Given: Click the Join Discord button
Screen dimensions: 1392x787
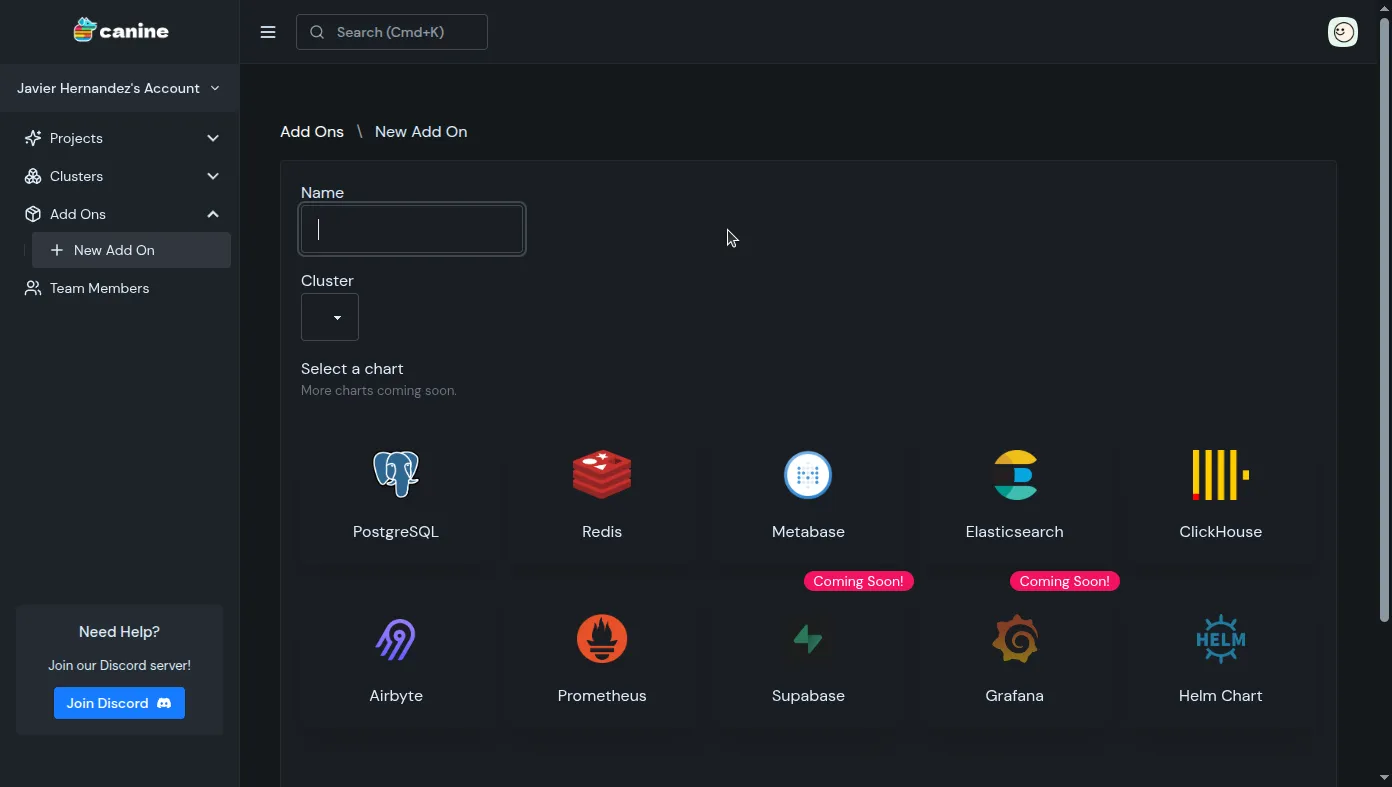Looking at the screenshot, I should point(119,702).
